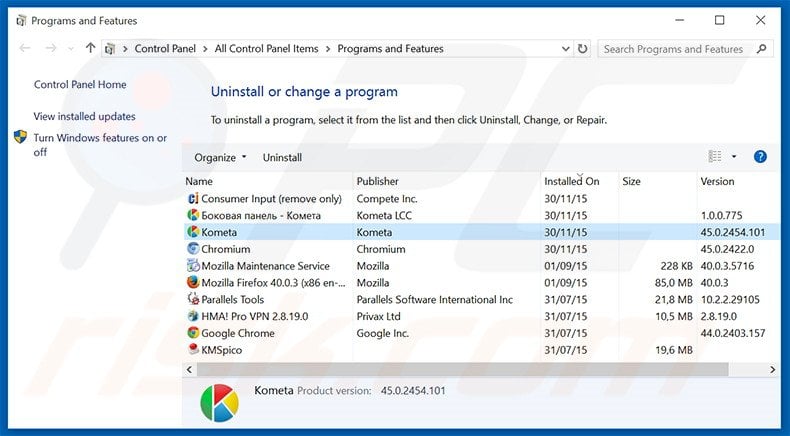This screenshot has width=790, height=436.
Task: Click the Compete Inc. publisher cell
Action: click(387, 199)
